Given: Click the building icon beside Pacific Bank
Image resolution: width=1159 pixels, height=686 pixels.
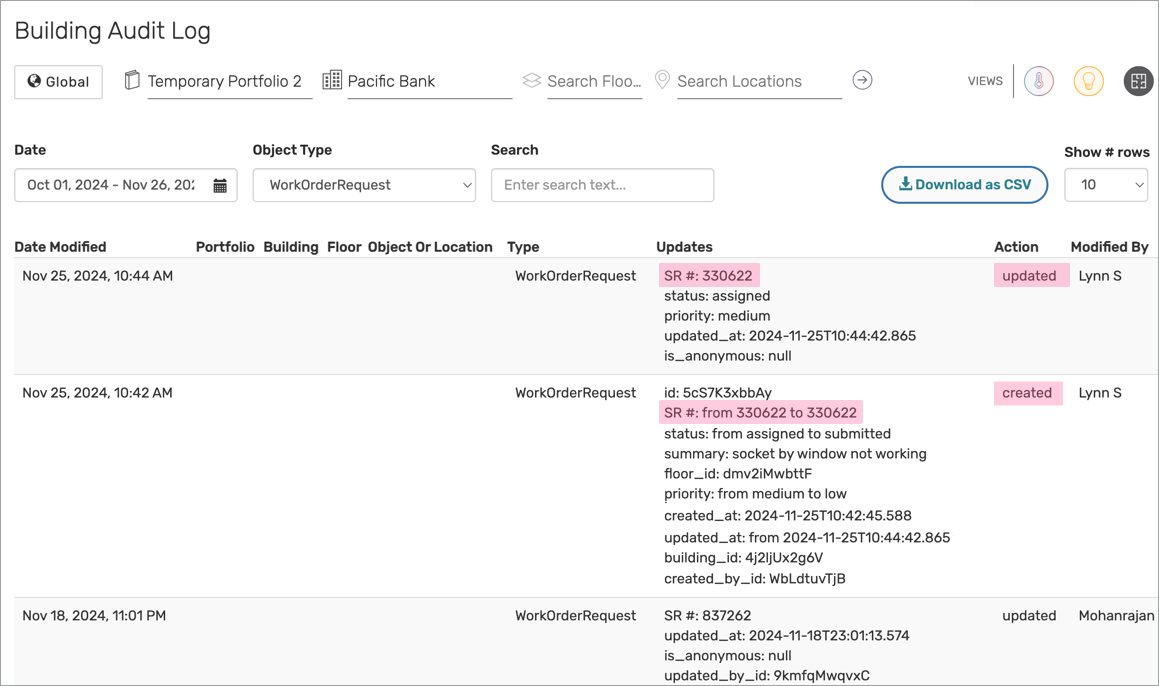Looking at the screenshot, I should [332, 80].
